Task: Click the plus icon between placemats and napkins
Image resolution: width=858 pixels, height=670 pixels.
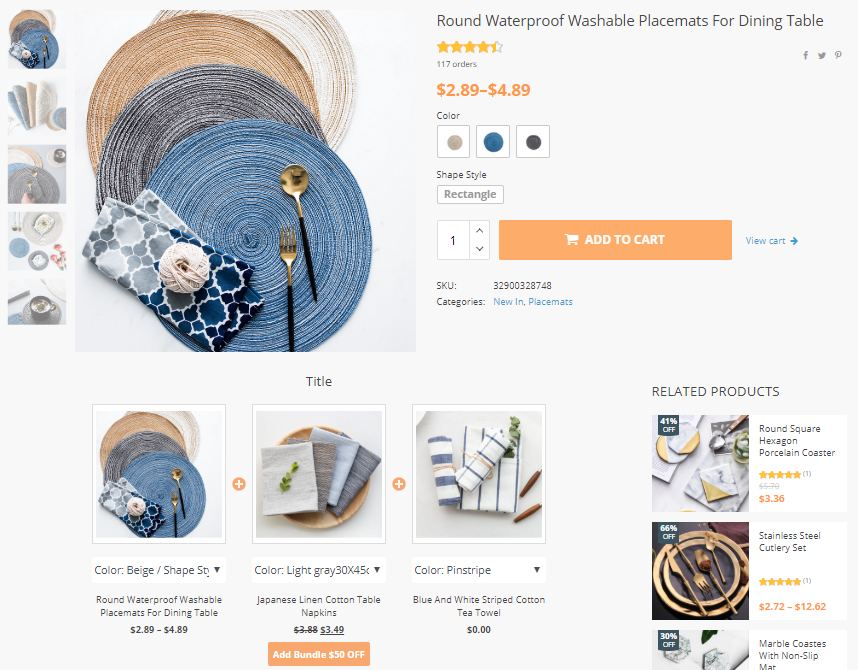Action: point(239,484)
